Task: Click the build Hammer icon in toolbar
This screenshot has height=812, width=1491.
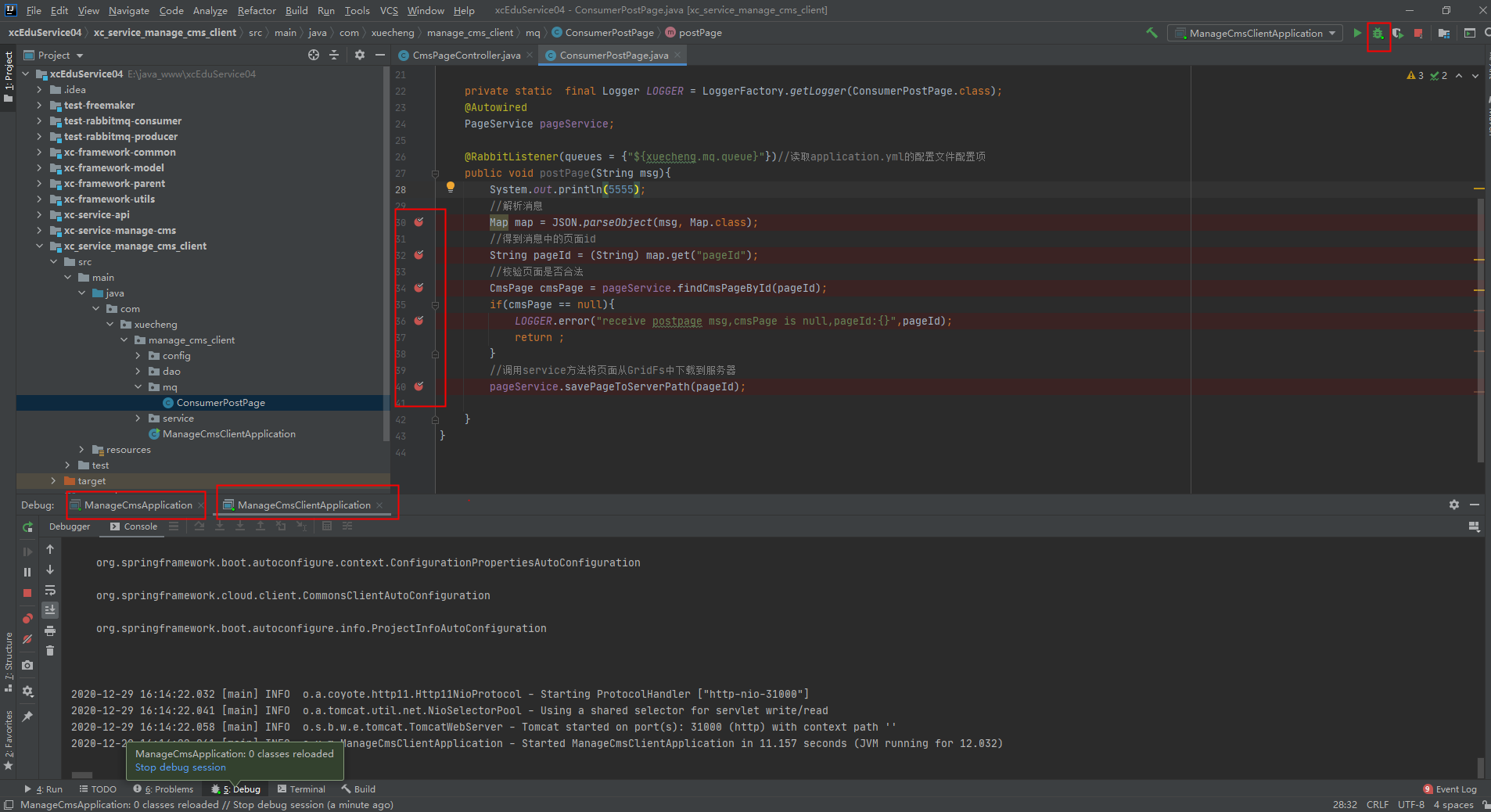Action: pos(1153,34)
